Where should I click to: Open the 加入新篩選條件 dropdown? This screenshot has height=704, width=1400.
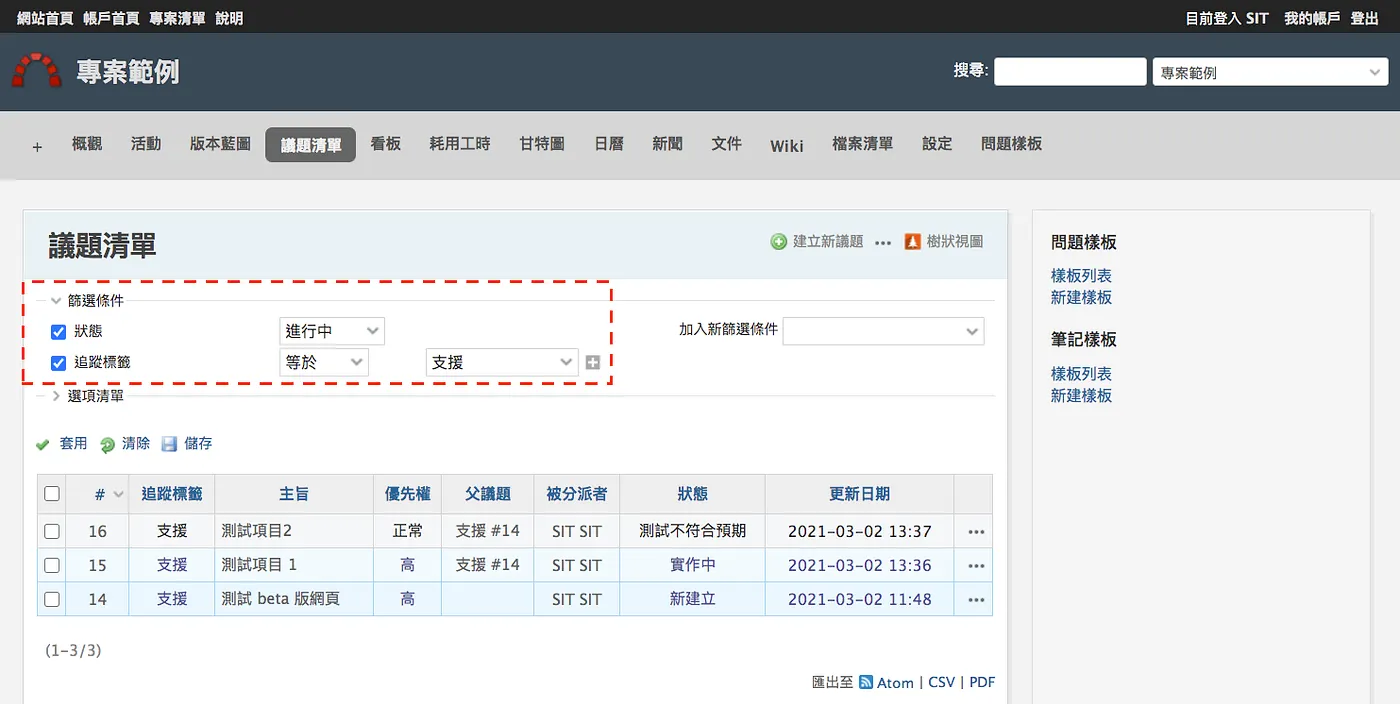[883, 331]
